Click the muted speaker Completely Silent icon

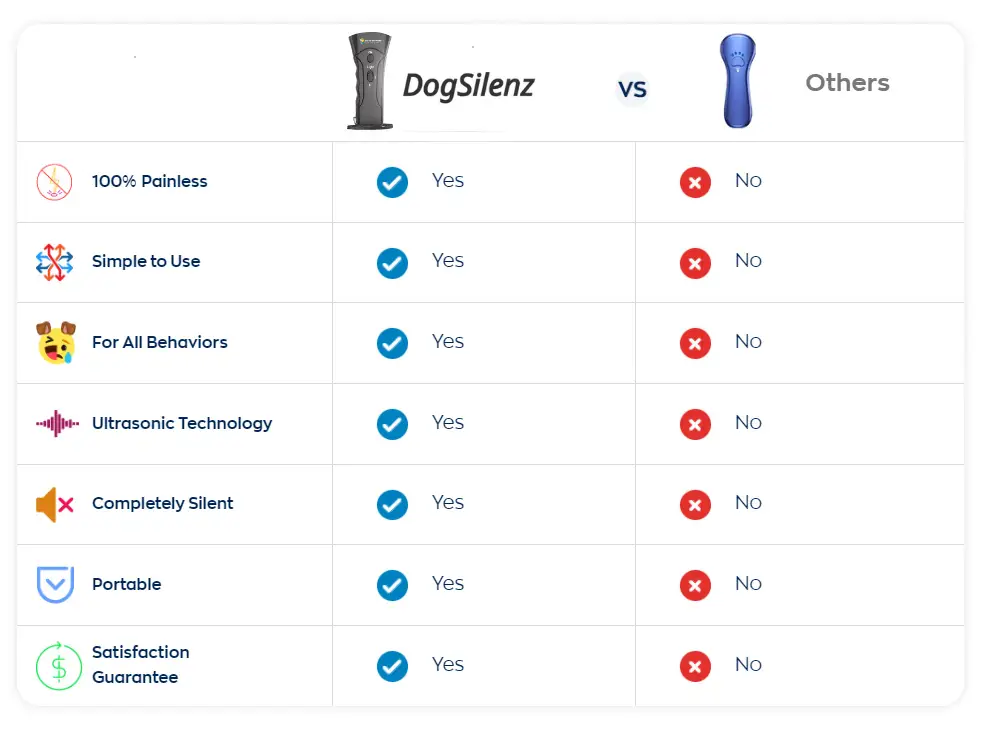[55, 504]
